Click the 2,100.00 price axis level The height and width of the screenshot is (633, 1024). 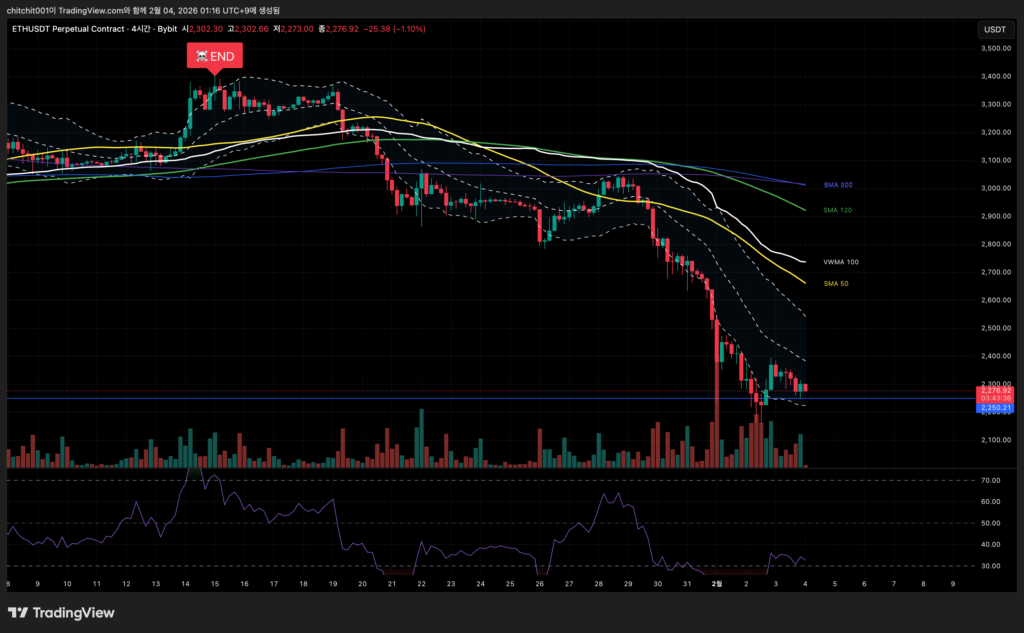click(x=994, y=440)
